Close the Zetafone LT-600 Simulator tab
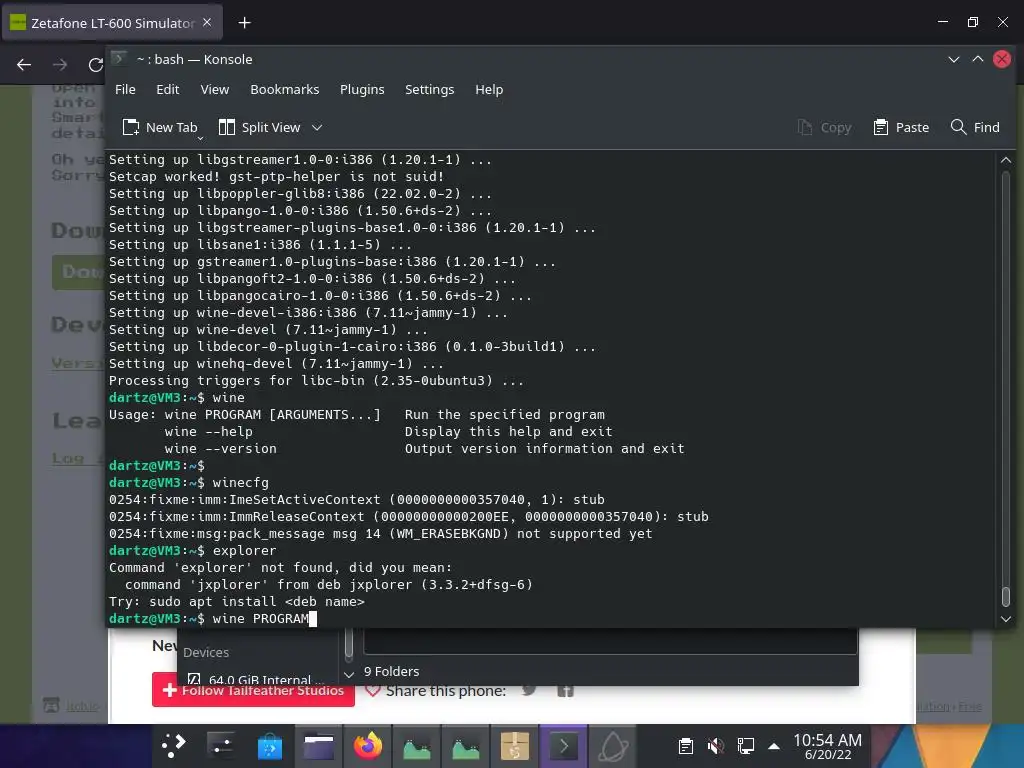 [x=207, y=22]
